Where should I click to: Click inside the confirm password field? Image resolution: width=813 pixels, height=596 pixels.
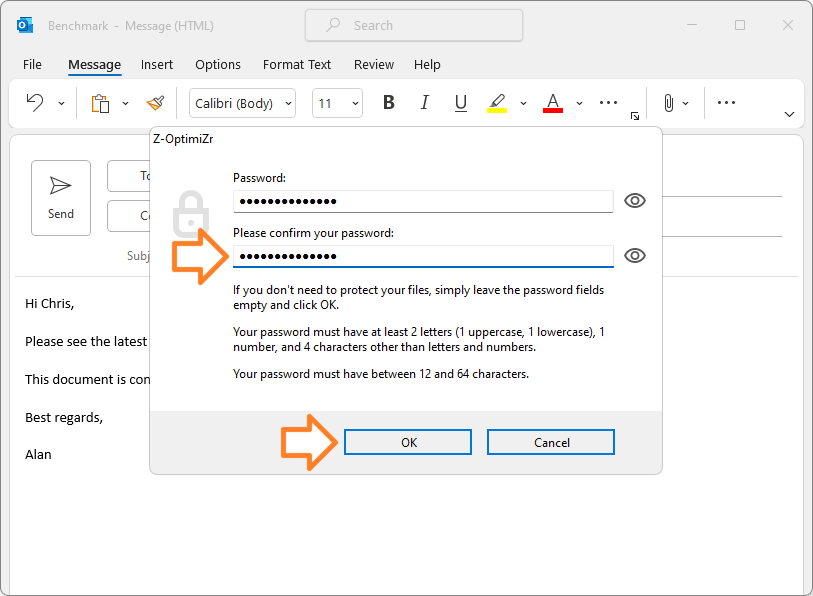(420, 256)
